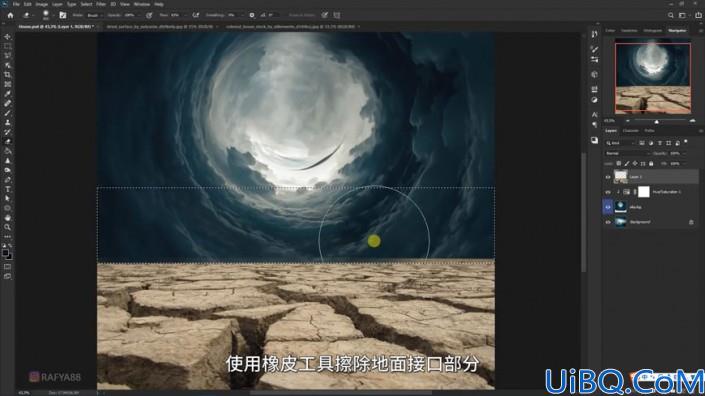This screenshot has height=396, width=705.
Task: Open the File menu
Action: (16, 4)
